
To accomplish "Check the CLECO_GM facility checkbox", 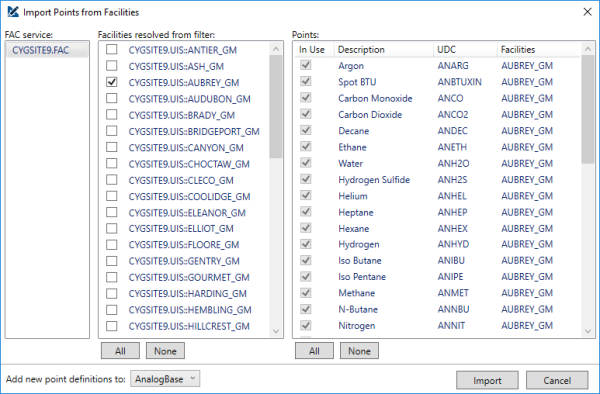I will [112, 179].
